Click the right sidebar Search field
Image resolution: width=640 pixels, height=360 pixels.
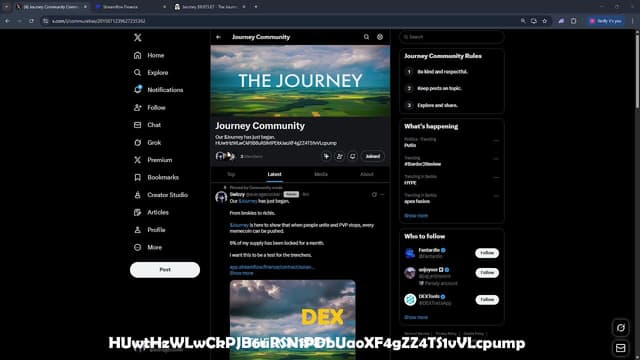(451, 37)
